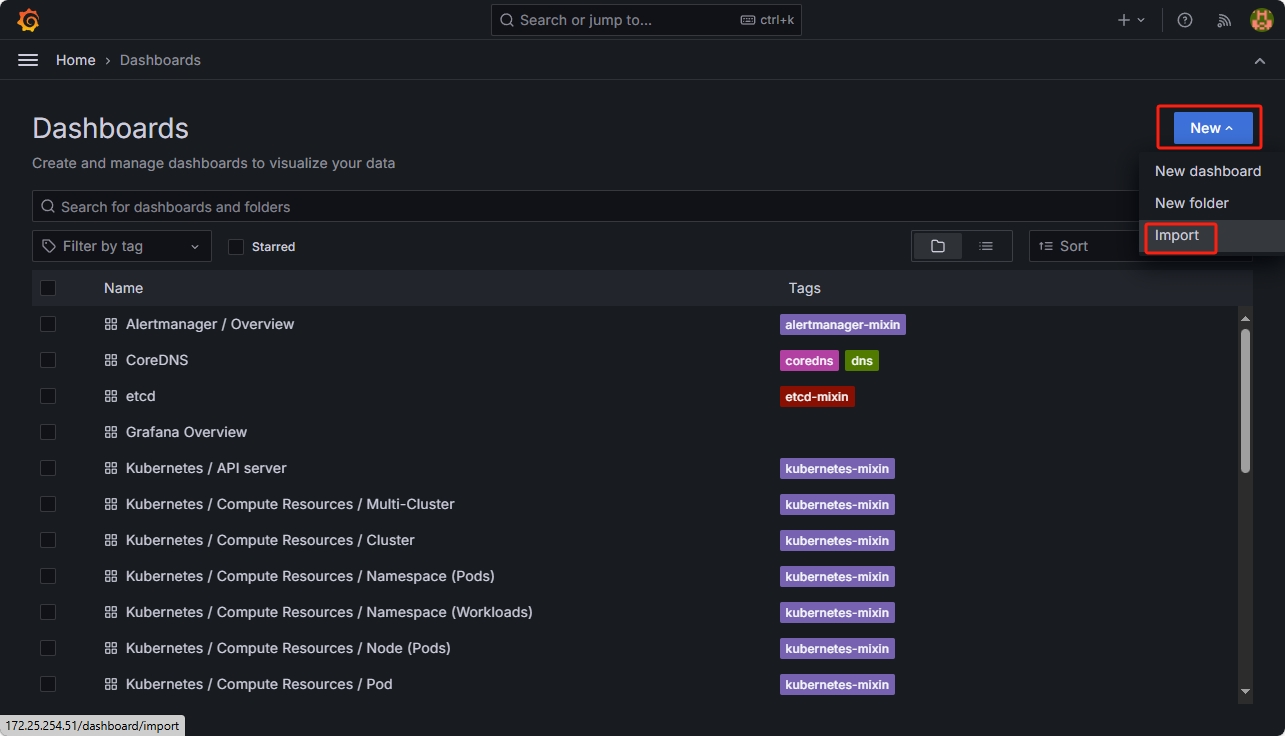The image size is (1285, 736).
Task: Choose New dashboard from the menu
Action: (x=1208, y=171)
